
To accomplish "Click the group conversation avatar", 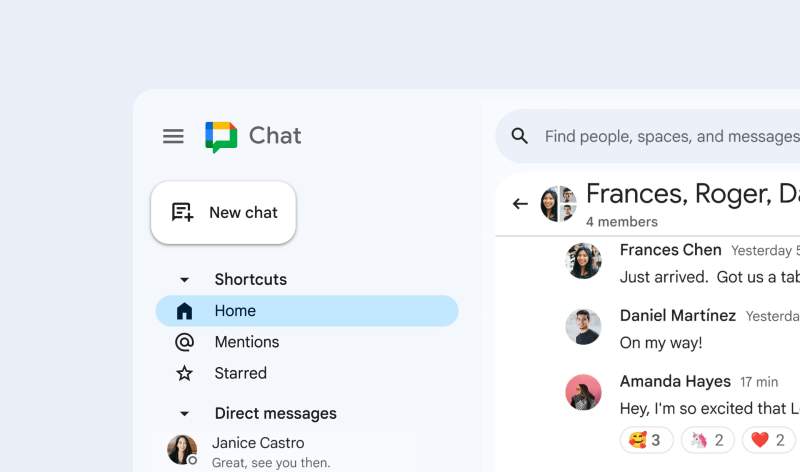I will pos(558,204).
